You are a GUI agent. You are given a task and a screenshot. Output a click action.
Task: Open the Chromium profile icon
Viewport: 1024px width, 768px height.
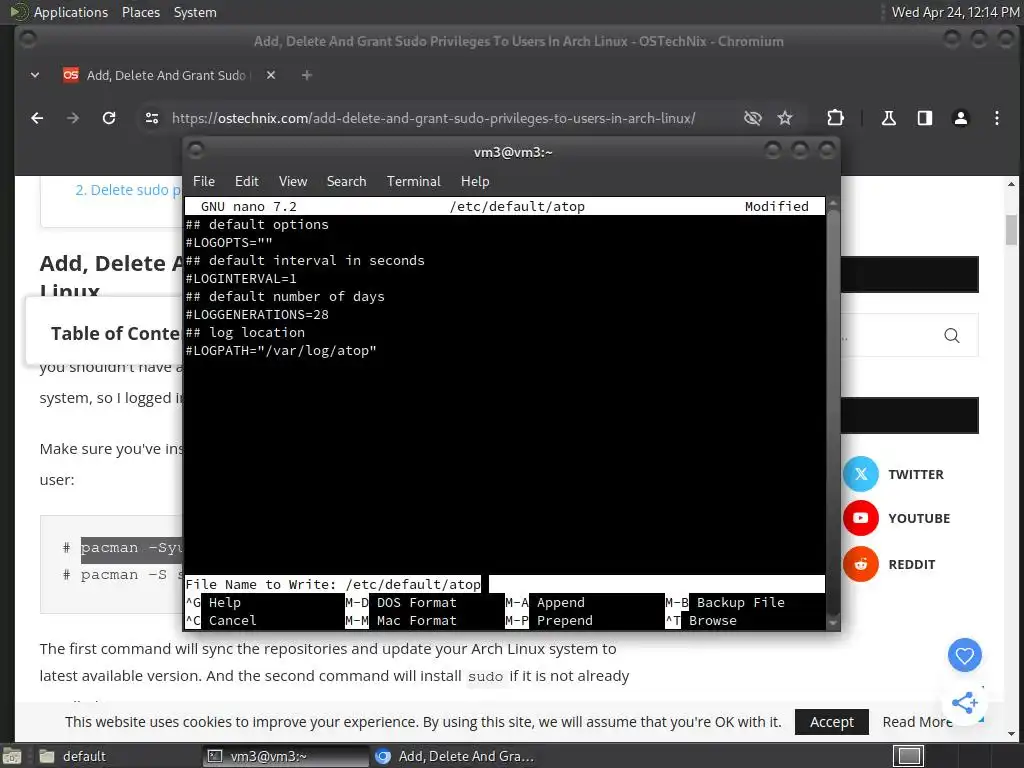pyautogui.click(x=961, y=118)
